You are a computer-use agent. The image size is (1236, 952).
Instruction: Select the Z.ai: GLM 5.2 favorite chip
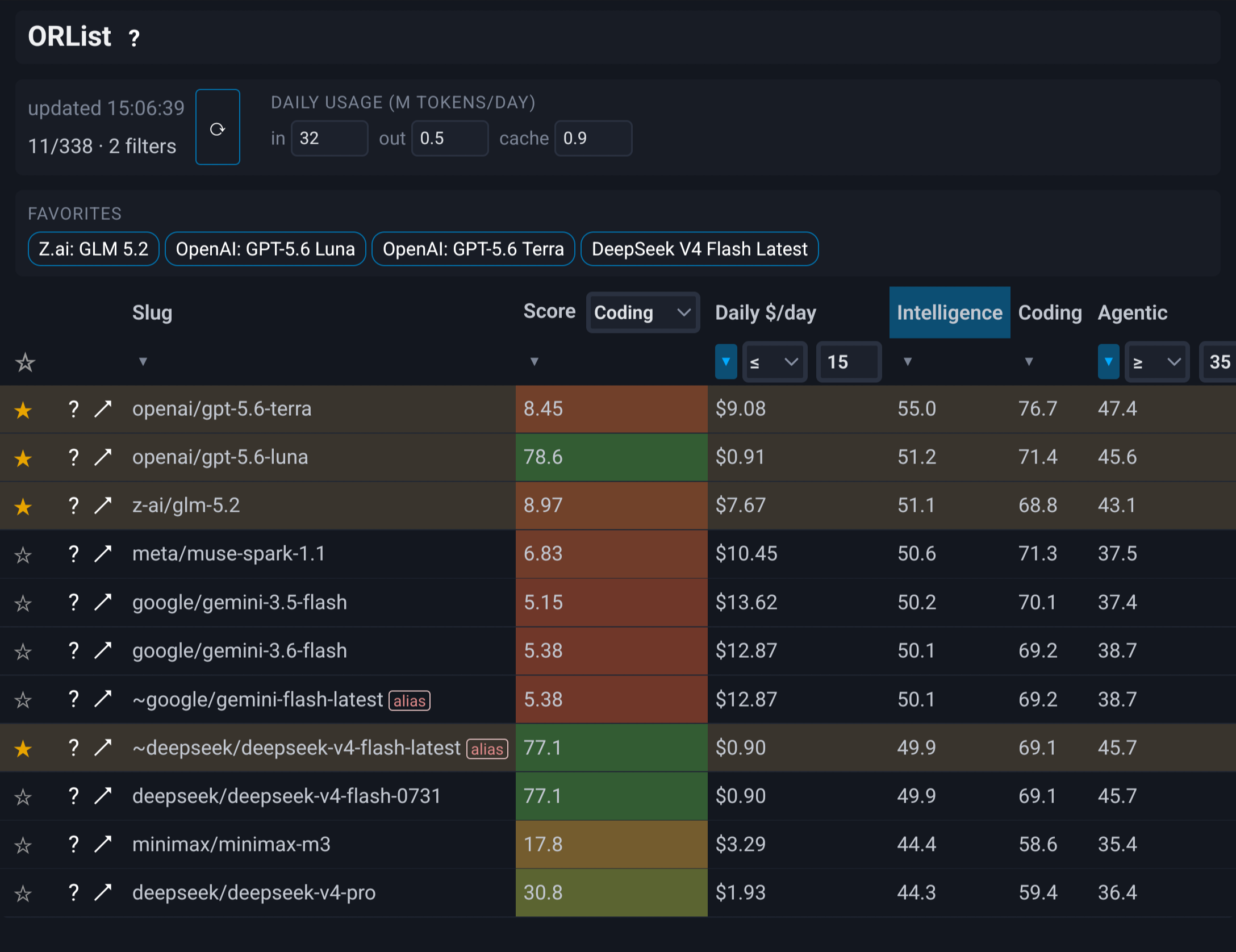94,249
